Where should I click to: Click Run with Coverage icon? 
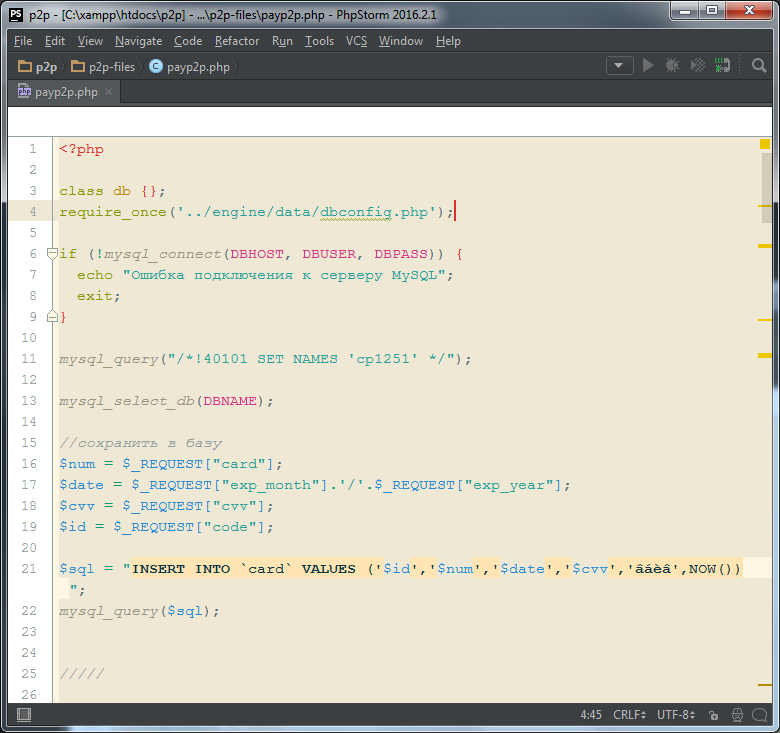pyautogui.click(x=697, y=65)
